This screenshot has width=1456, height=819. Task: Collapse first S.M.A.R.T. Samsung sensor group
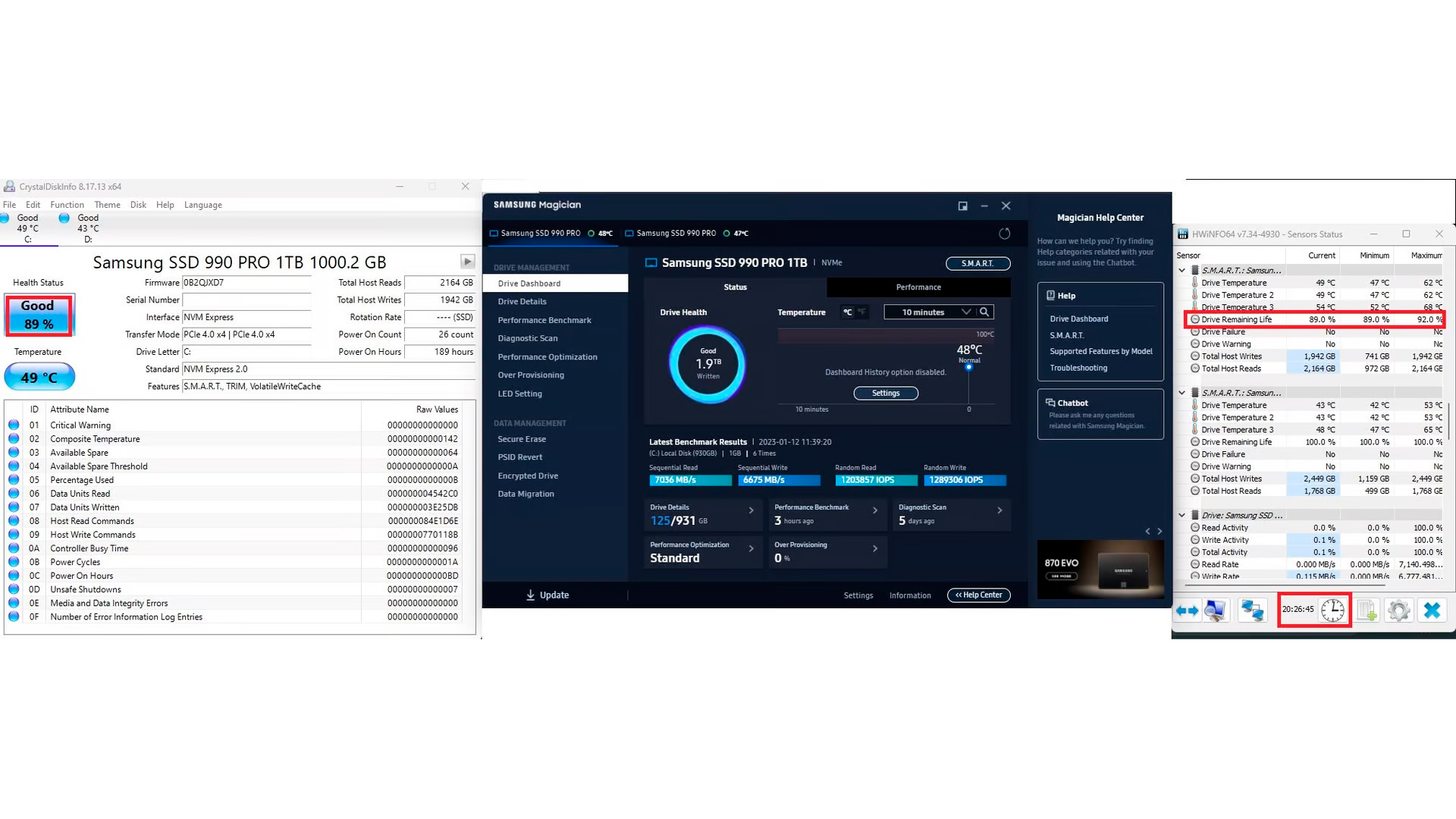point(1181,270)
